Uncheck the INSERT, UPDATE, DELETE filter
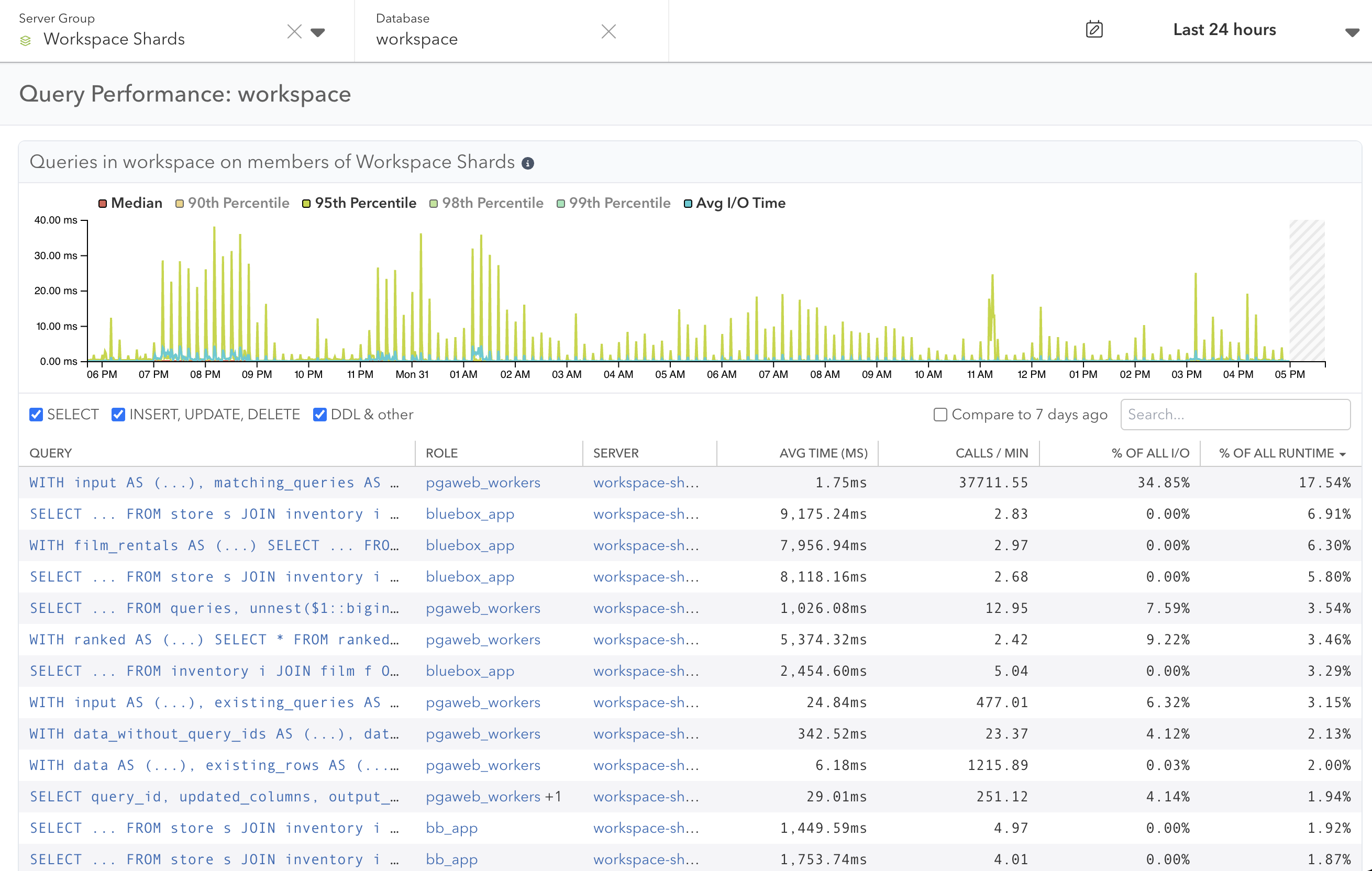The height and width of the screenshot is (871, 1372). (118, 415)
